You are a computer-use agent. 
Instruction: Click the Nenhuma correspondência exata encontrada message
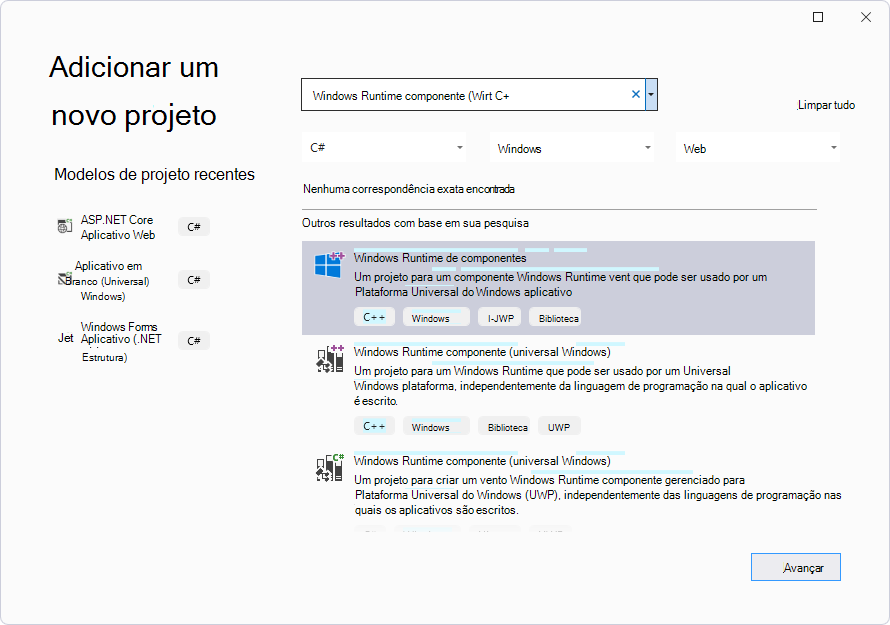click(x=409, y=189)
